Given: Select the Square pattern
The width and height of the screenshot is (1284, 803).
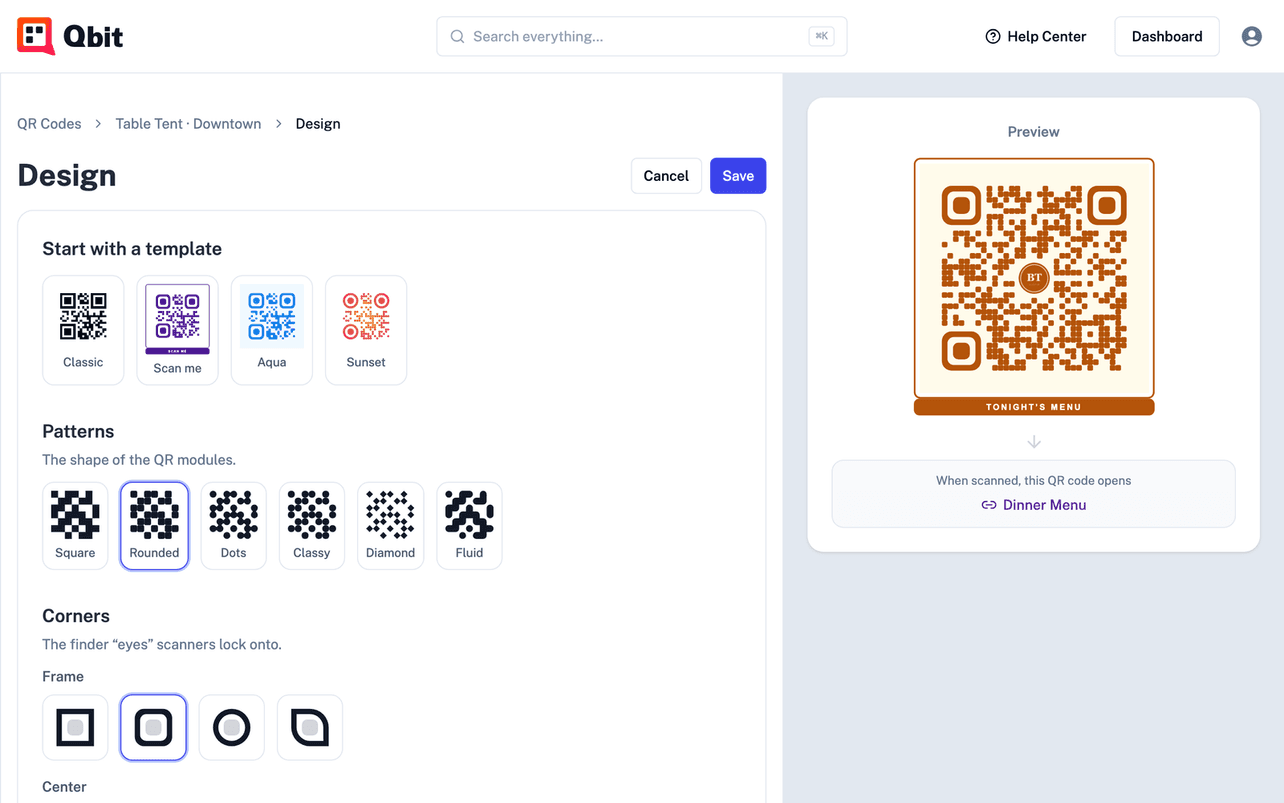Looking at the screenshot, I should (x=75, y=526).
